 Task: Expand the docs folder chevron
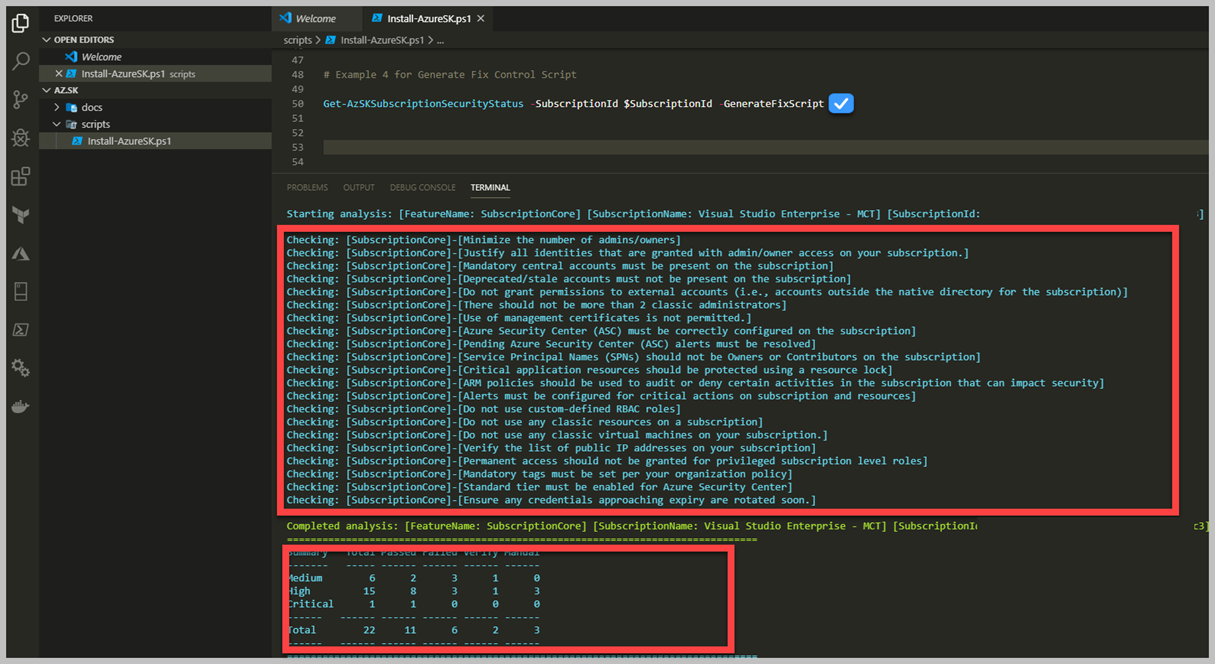click(x=57, y=107)
